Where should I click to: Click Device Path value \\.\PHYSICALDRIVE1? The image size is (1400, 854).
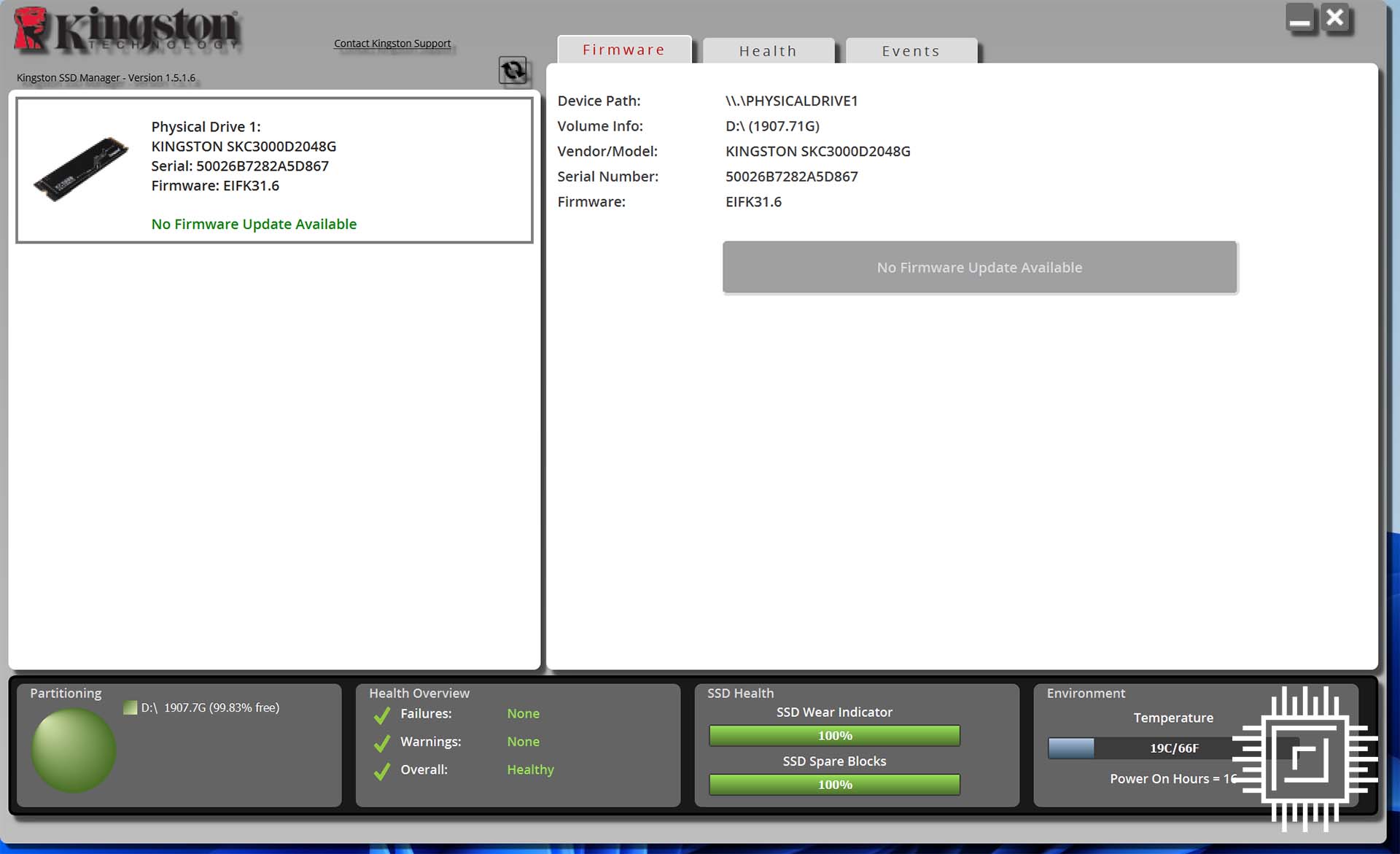[791, 101]
